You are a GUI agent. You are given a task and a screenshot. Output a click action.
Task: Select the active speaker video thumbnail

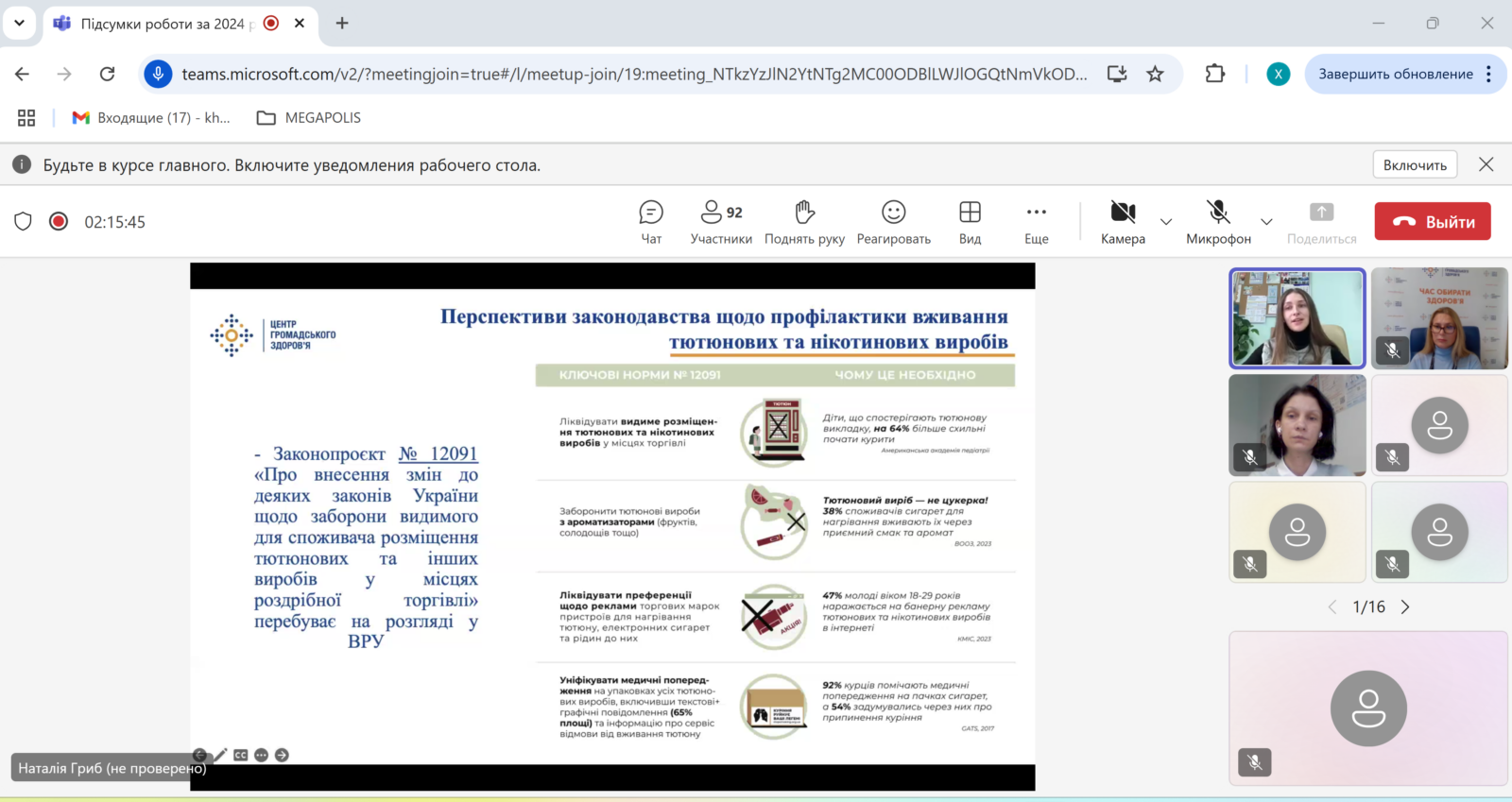pyautogui.click(x=1297, y=318)
